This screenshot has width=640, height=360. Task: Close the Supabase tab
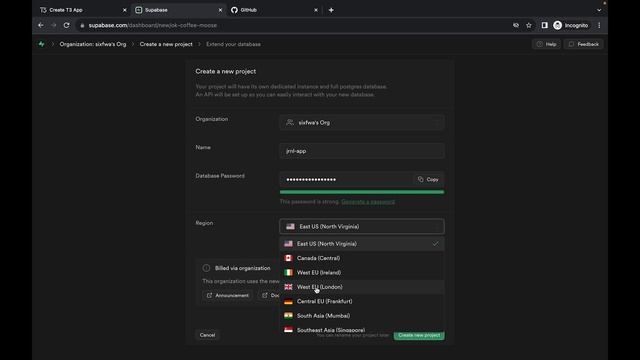point(220,10)
